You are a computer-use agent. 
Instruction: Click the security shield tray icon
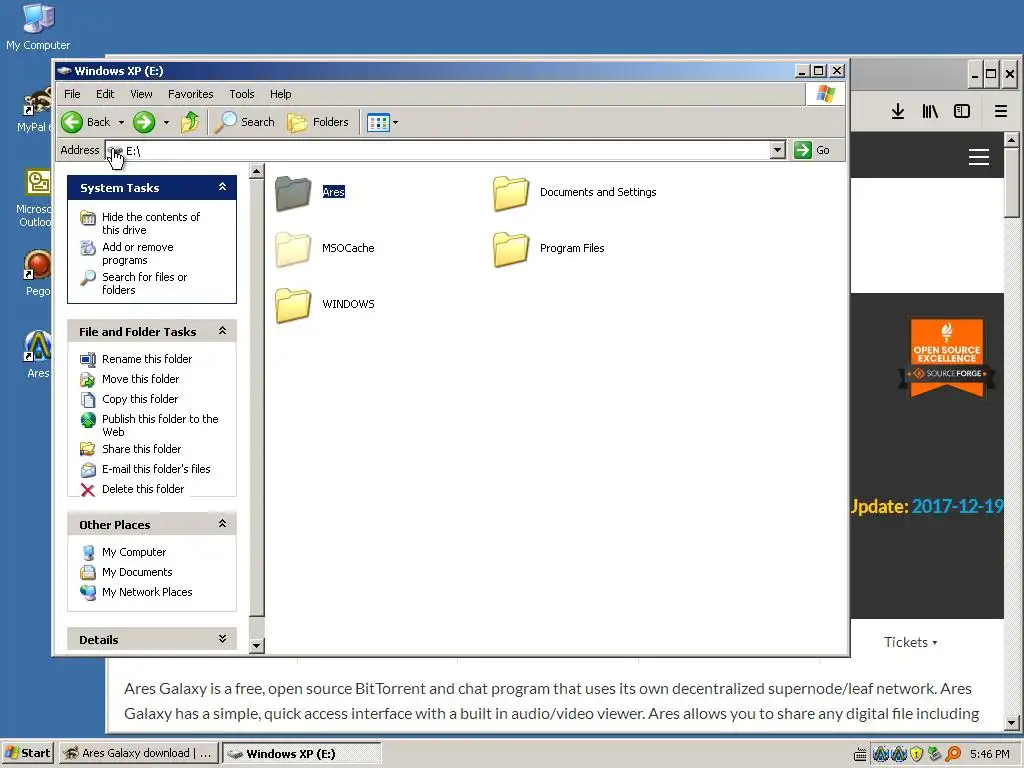tap(916, 754)
